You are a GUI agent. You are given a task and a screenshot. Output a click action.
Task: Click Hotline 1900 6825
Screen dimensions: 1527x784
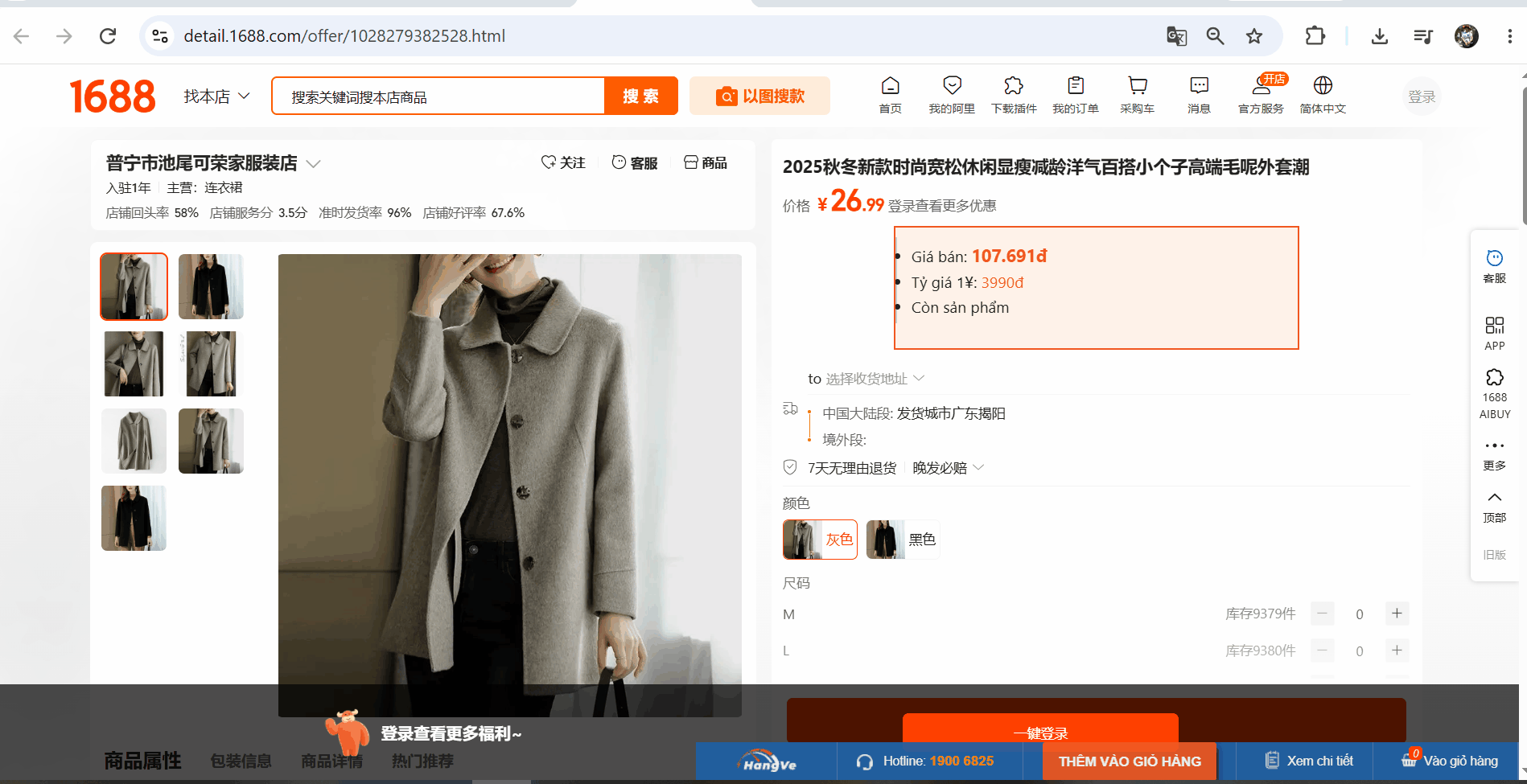(x=925, y=761)
